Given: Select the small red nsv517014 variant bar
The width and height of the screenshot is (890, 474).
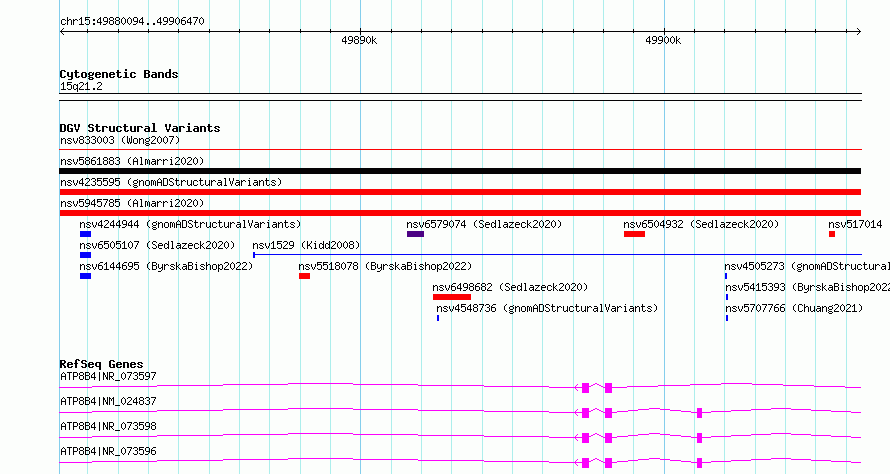Looking at the screenshot, I should [832, 234].
